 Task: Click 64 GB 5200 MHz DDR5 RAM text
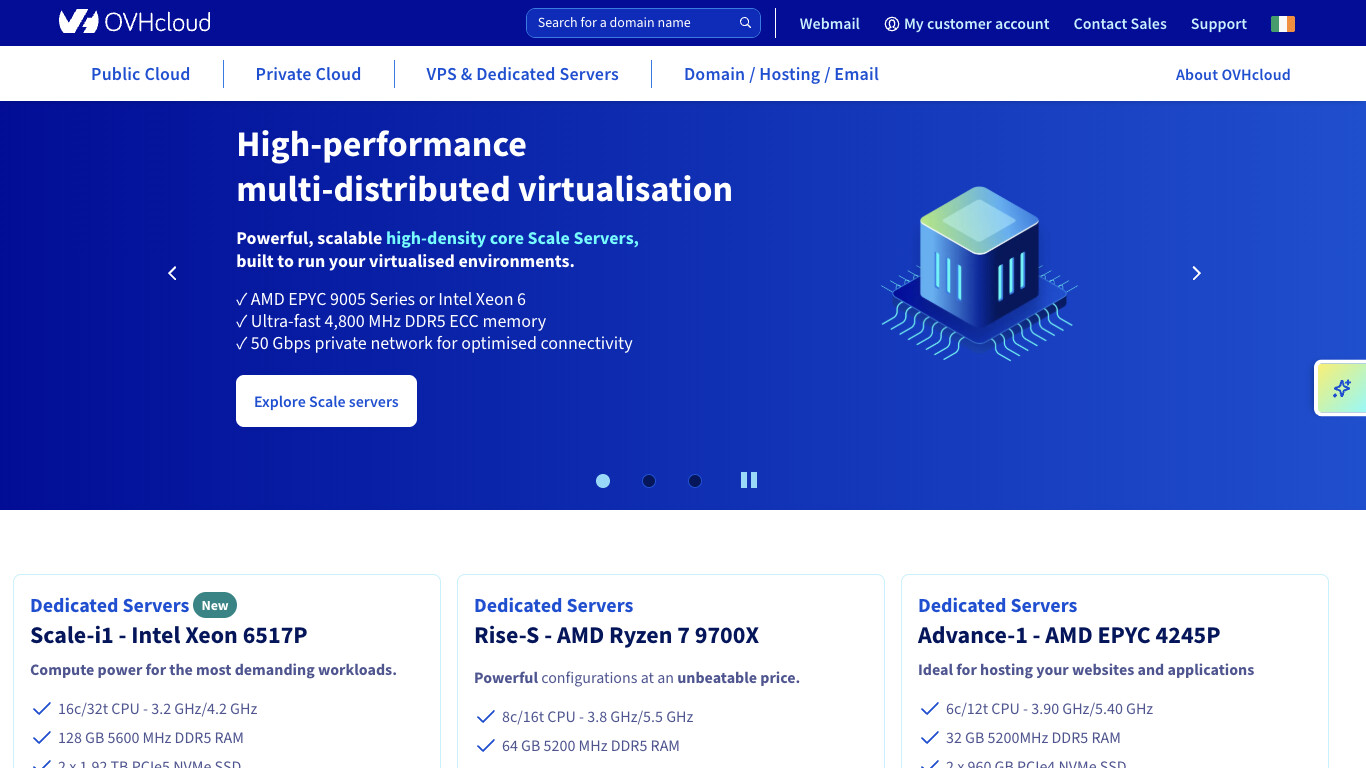tap(591, 746)
